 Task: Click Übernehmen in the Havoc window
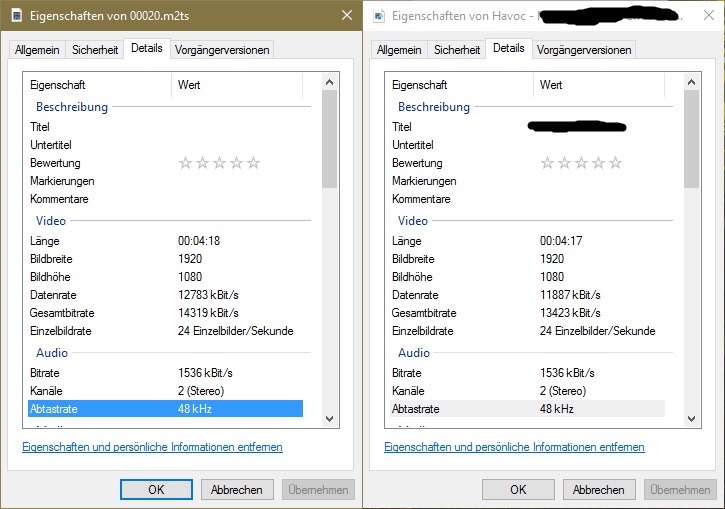click(x=680, y=490)
